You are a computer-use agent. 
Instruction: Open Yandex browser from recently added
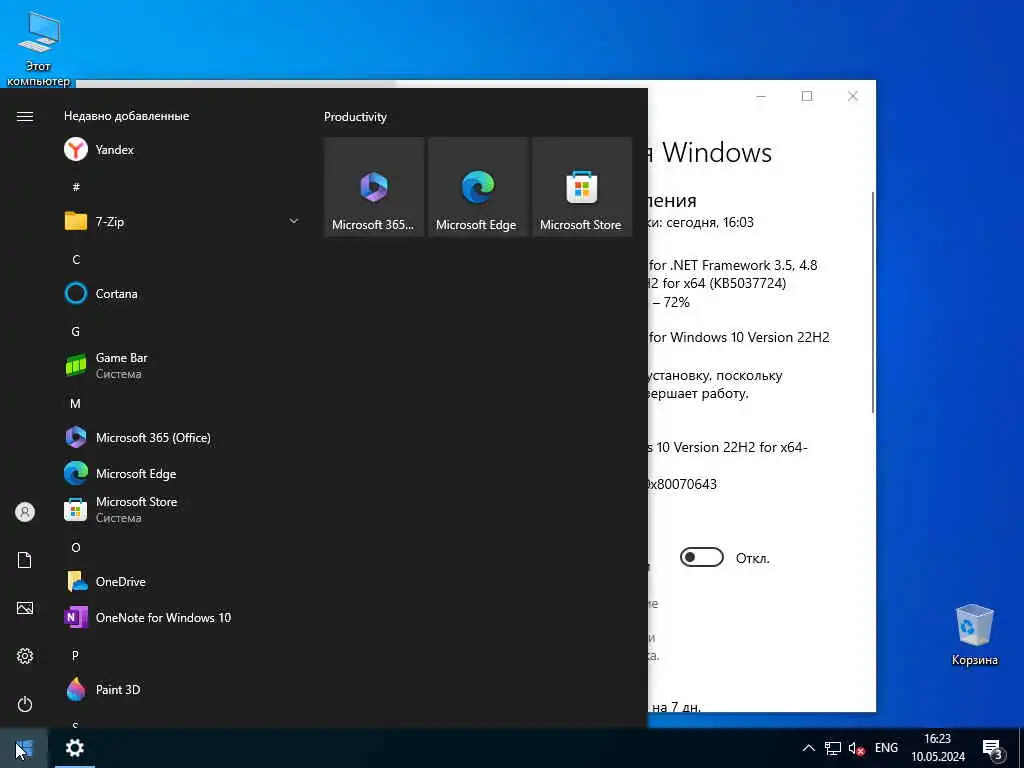coord(182,150)
